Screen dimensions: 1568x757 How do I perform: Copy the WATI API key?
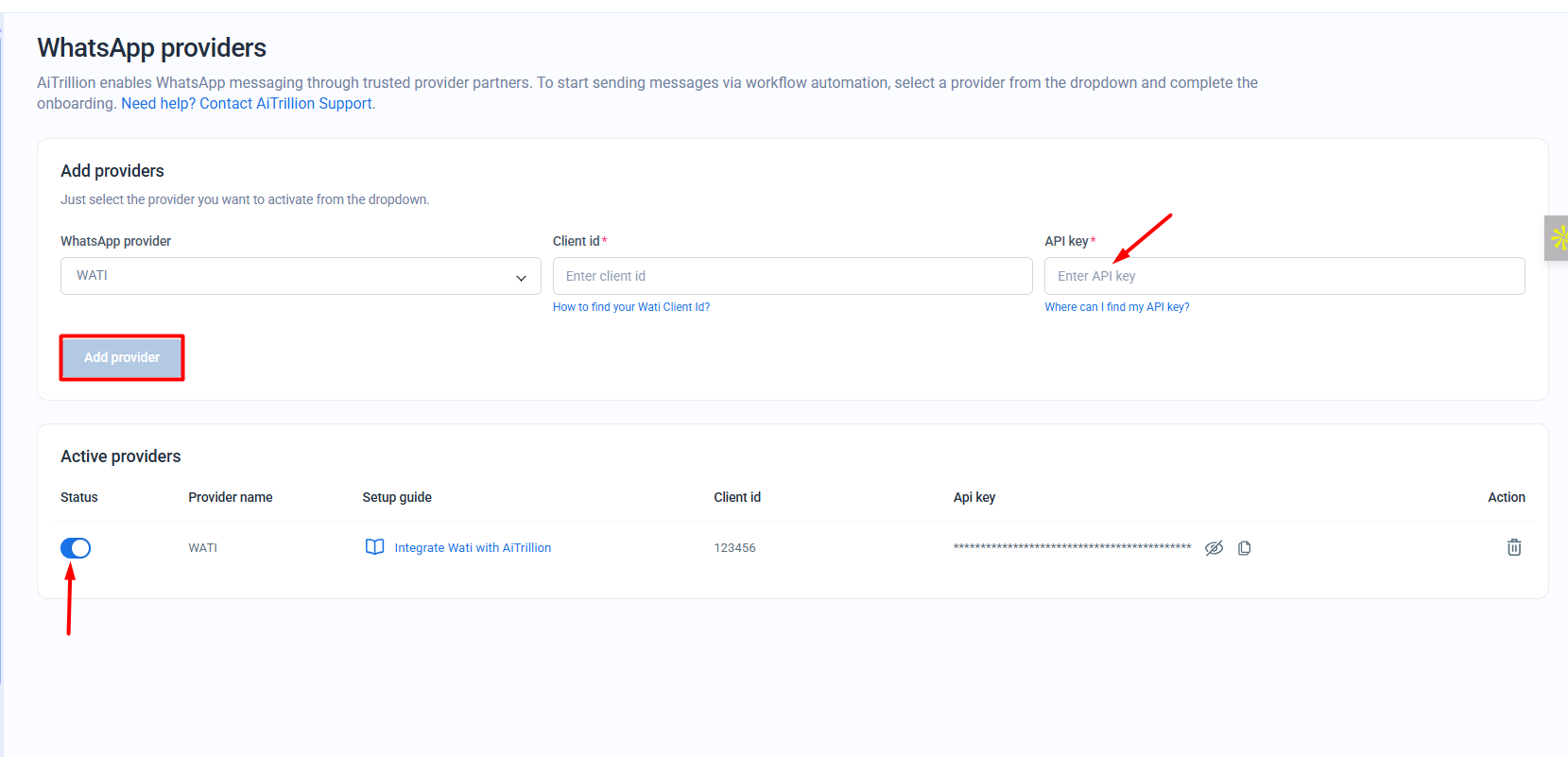(1245, 548)
